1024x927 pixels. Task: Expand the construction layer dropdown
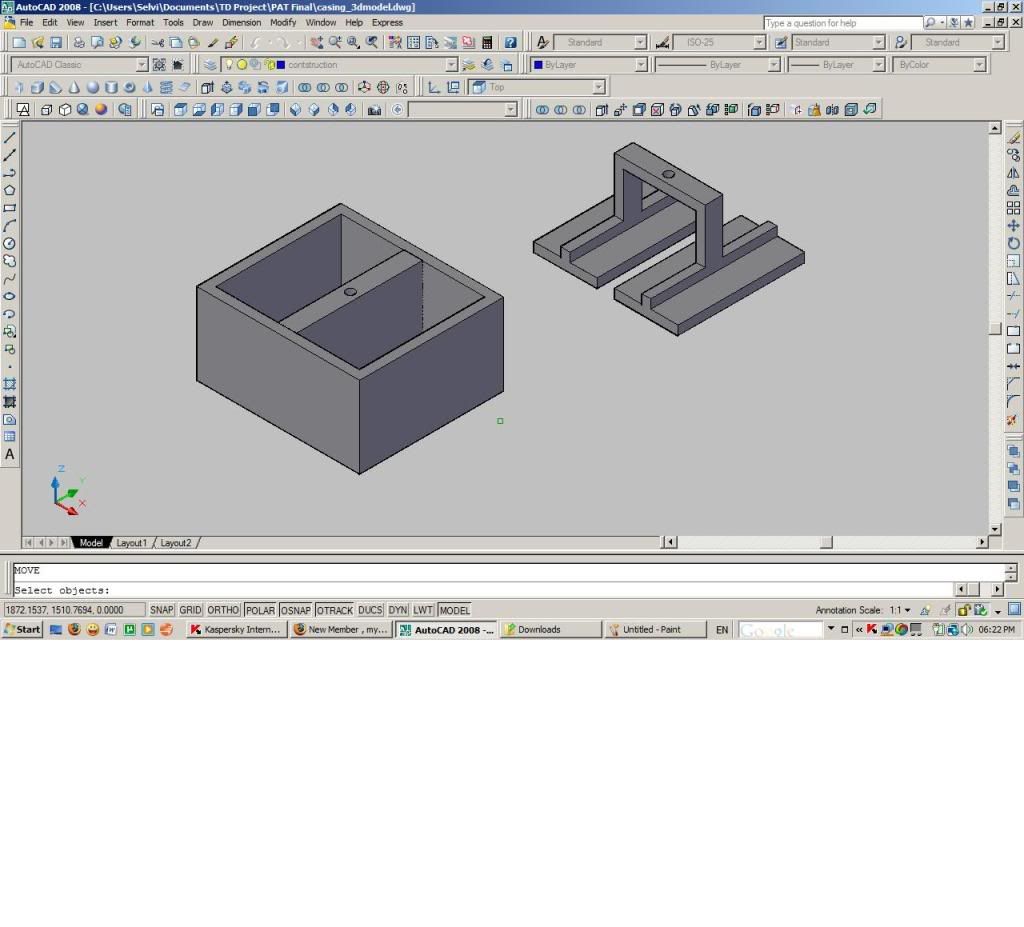click(451, 65)
